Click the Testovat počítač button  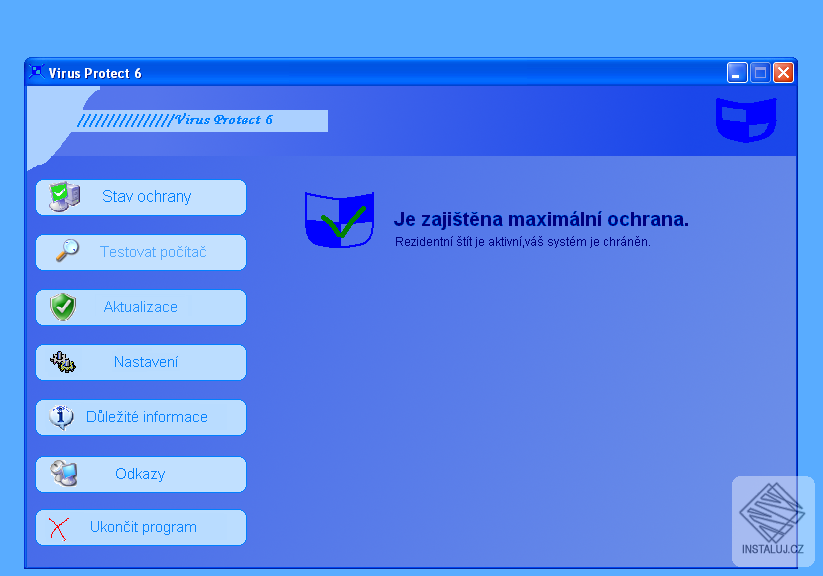tap(141, 253)
